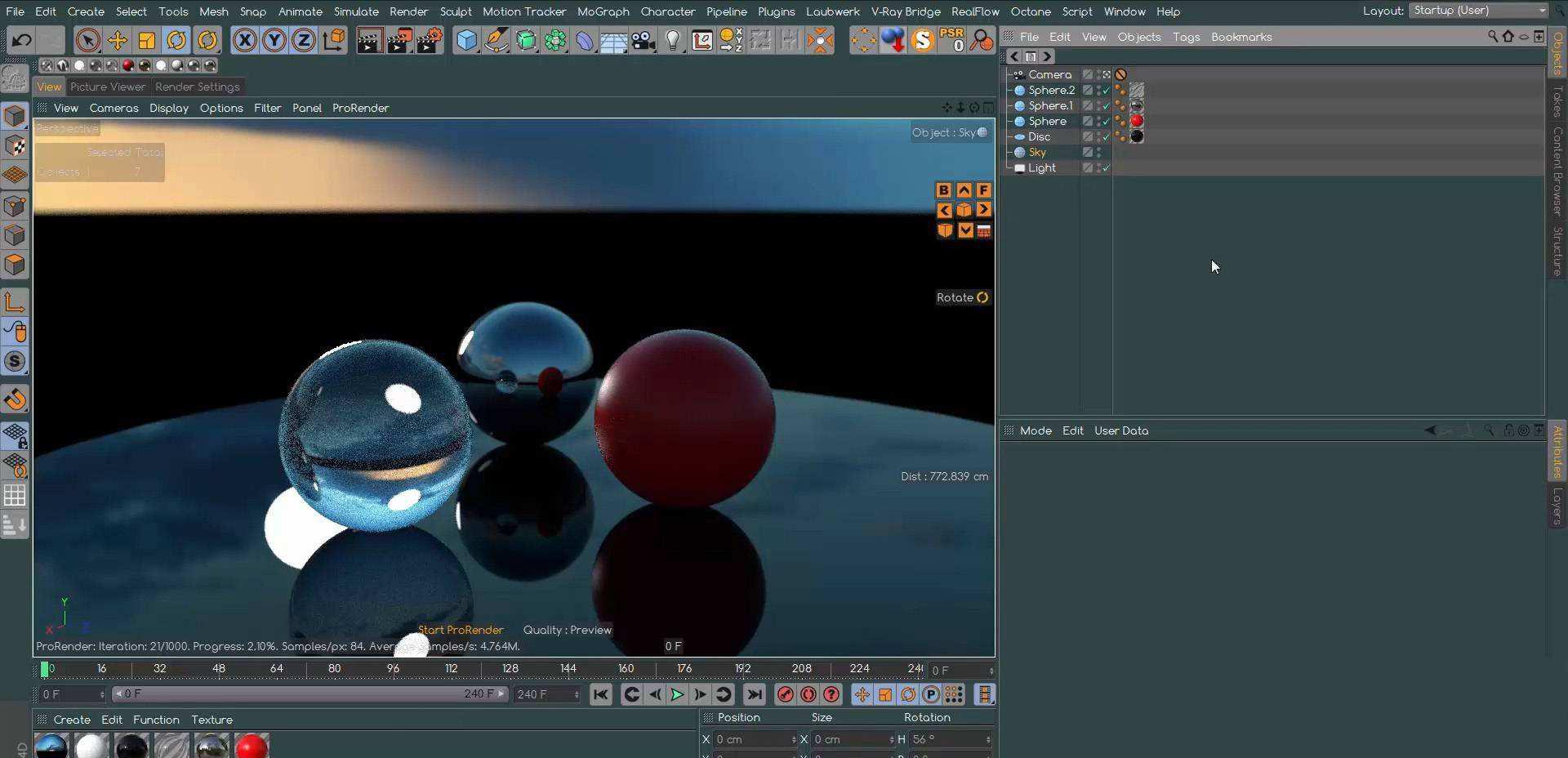Click start frame 0 F stepper
The image size is (1568, 758).
tap(102, 694)
